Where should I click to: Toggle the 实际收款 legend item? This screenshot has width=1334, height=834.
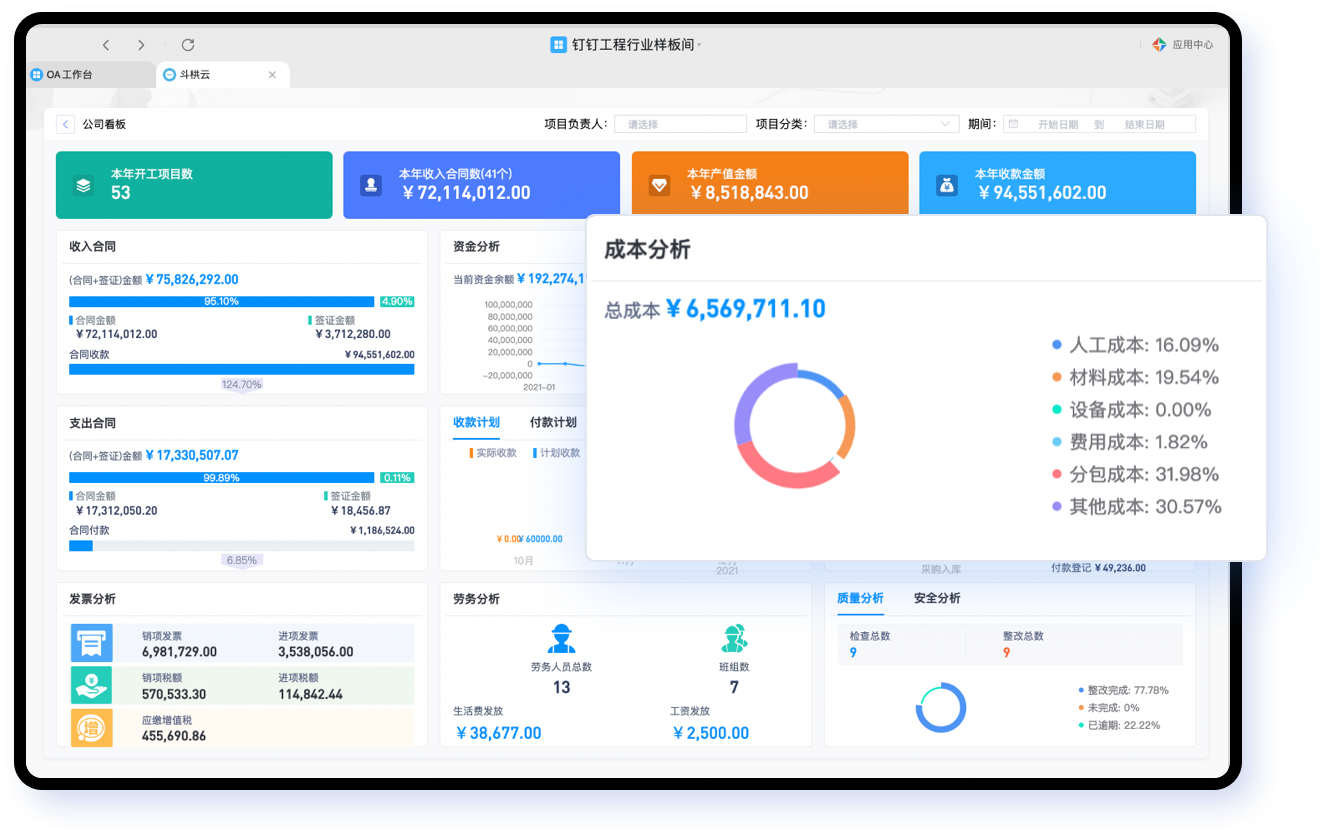tap(493, 453)
